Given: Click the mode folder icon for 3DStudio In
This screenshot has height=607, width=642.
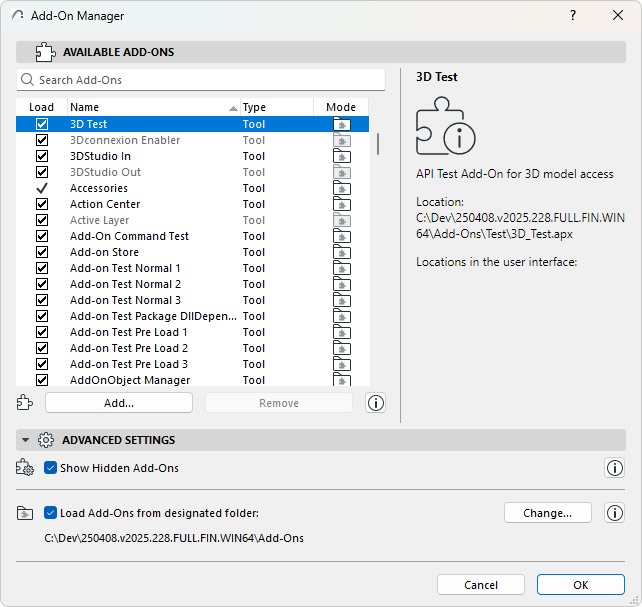Looking at the screenshot, I should tap(342, 156).
